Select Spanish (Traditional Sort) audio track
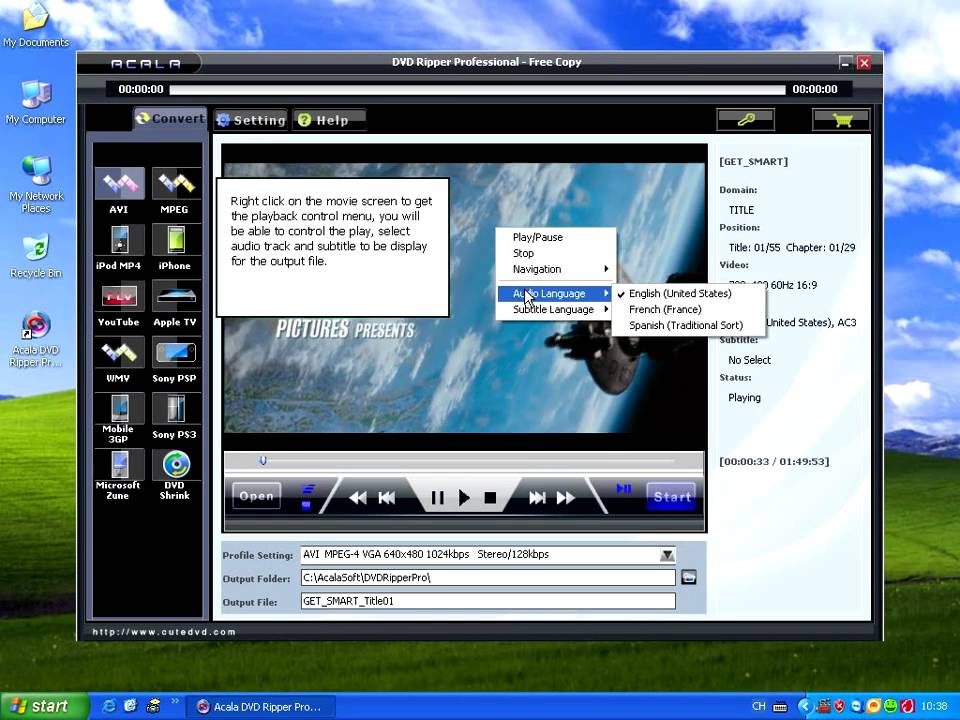Screen dimensions: 960x720 pyautogui.click(x=688, y=325)
